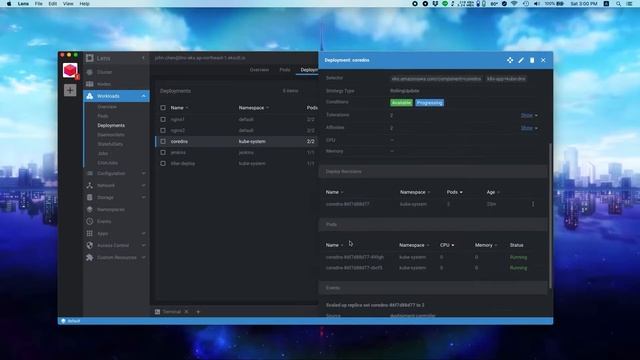The width and height of the screenshot is (640, 360).
Task: Click the Progressing condition badge
Action: click(x=430, y=103)
